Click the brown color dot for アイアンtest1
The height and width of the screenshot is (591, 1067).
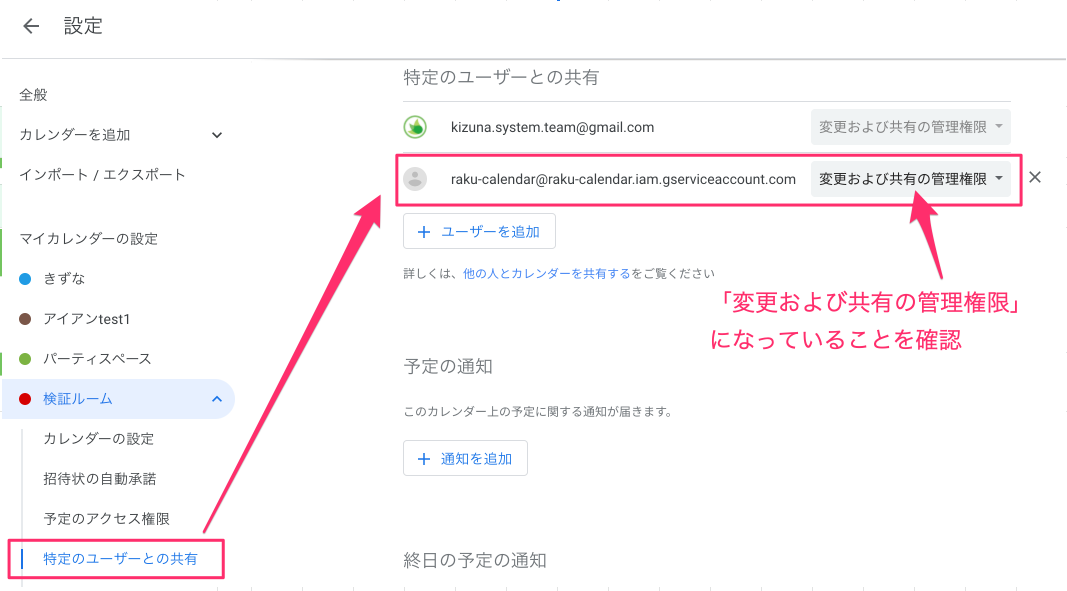pyautogui.click(x=25, y=319)
